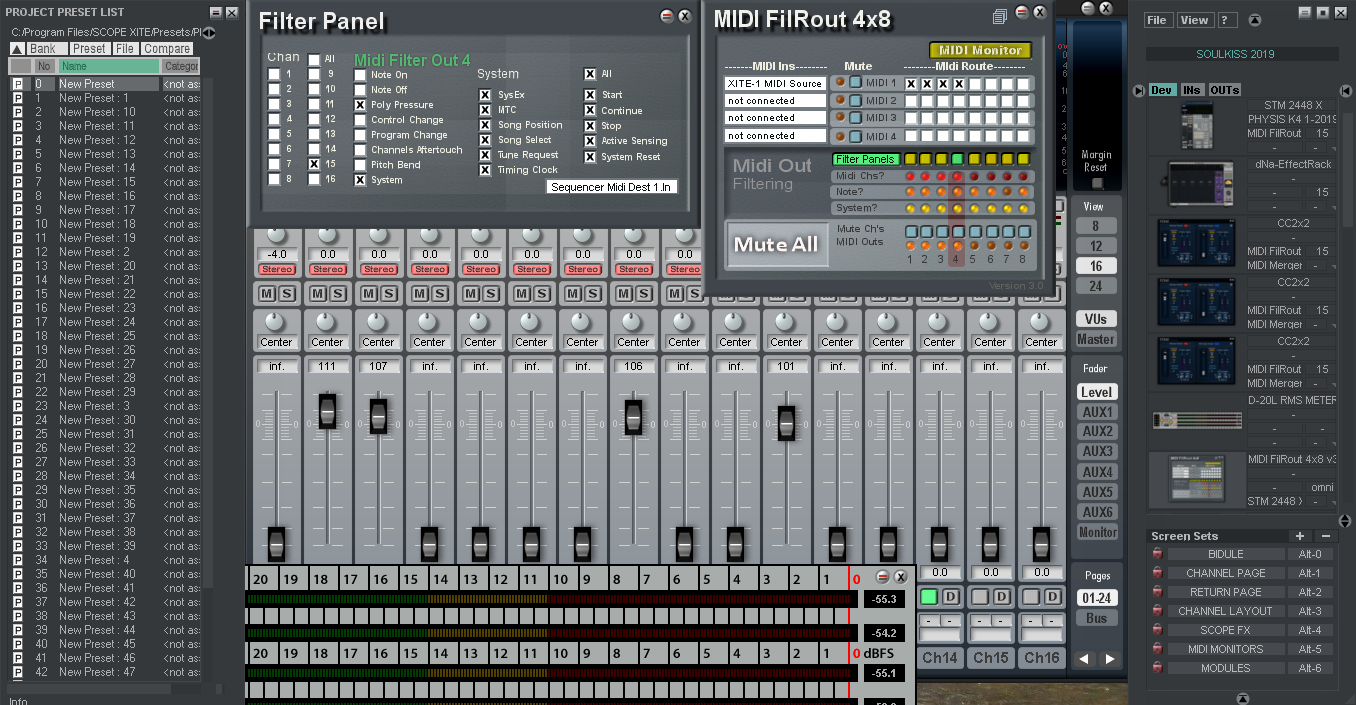1356x705 pixels.
Task: Toggle the MIDI 1 mute button
Action: 855,84
